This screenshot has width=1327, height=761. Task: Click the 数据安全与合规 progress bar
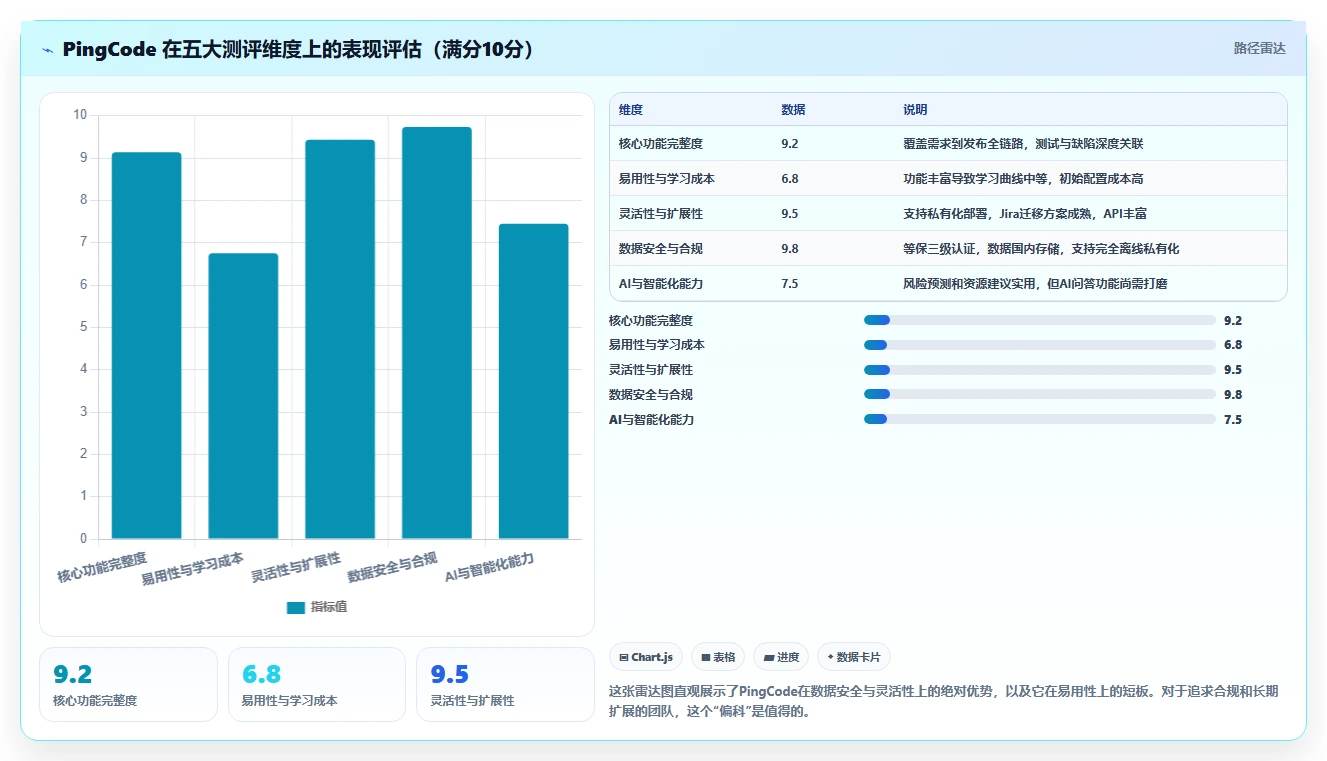point(1040,394)
